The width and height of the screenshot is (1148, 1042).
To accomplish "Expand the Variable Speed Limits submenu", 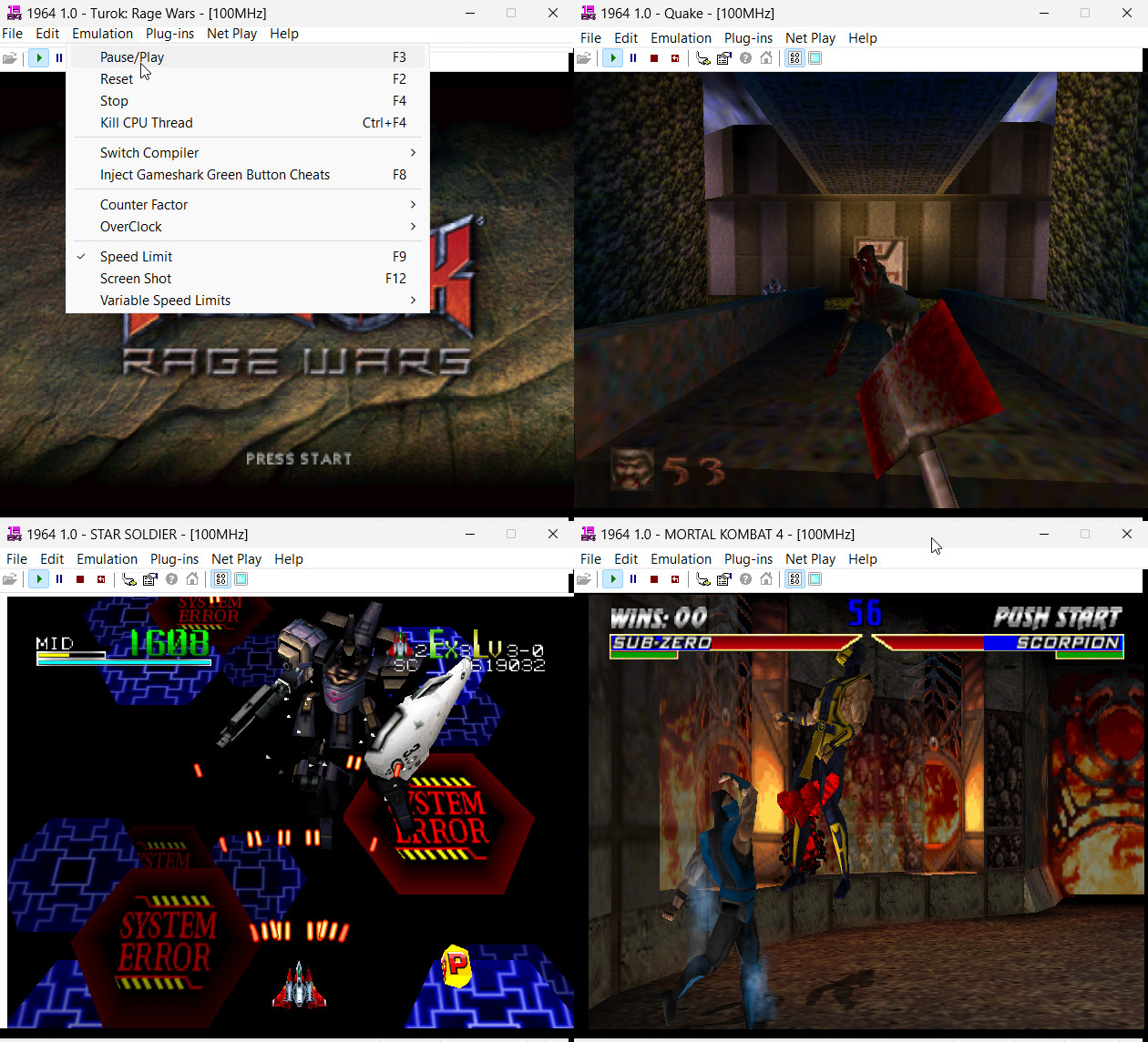I will coord(248,301).
